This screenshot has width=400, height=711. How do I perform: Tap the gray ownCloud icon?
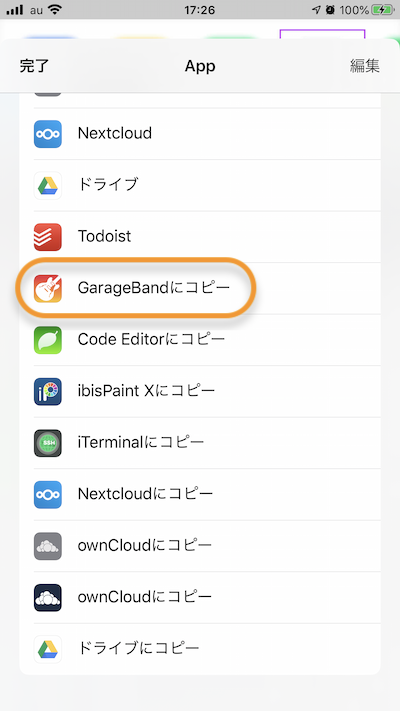(x=48, y=545)
